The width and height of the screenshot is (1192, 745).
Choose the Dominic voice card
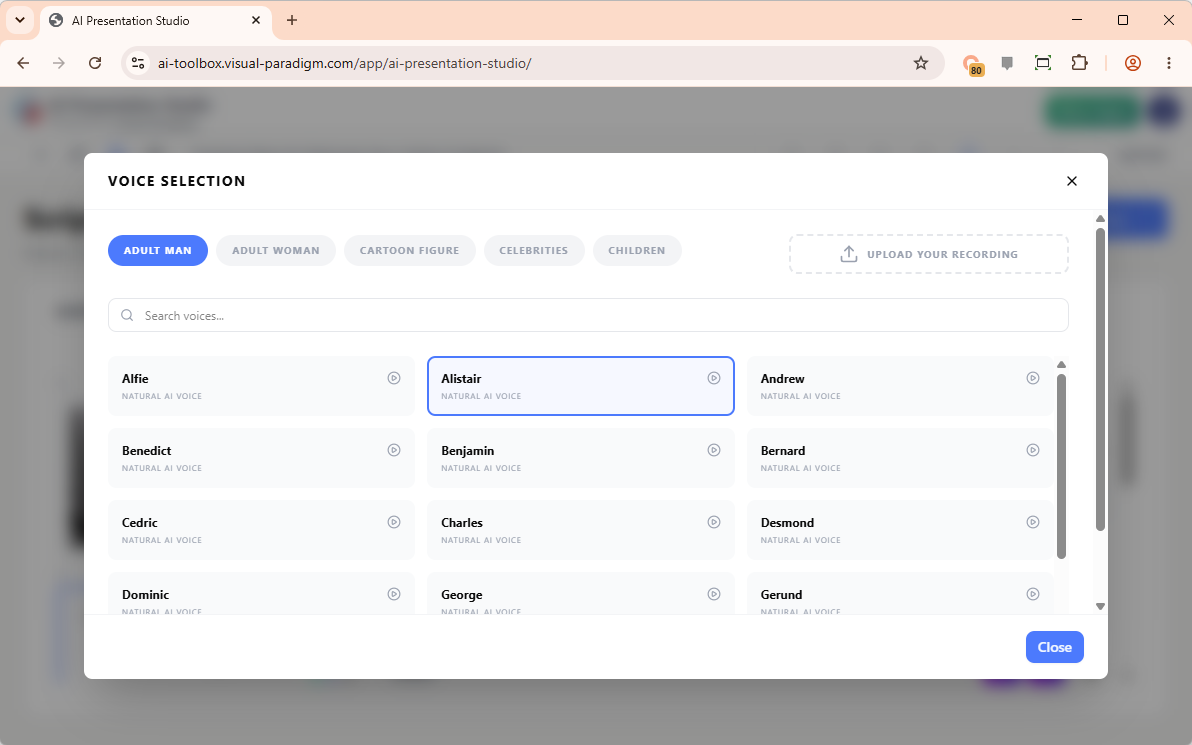(262, 593)
